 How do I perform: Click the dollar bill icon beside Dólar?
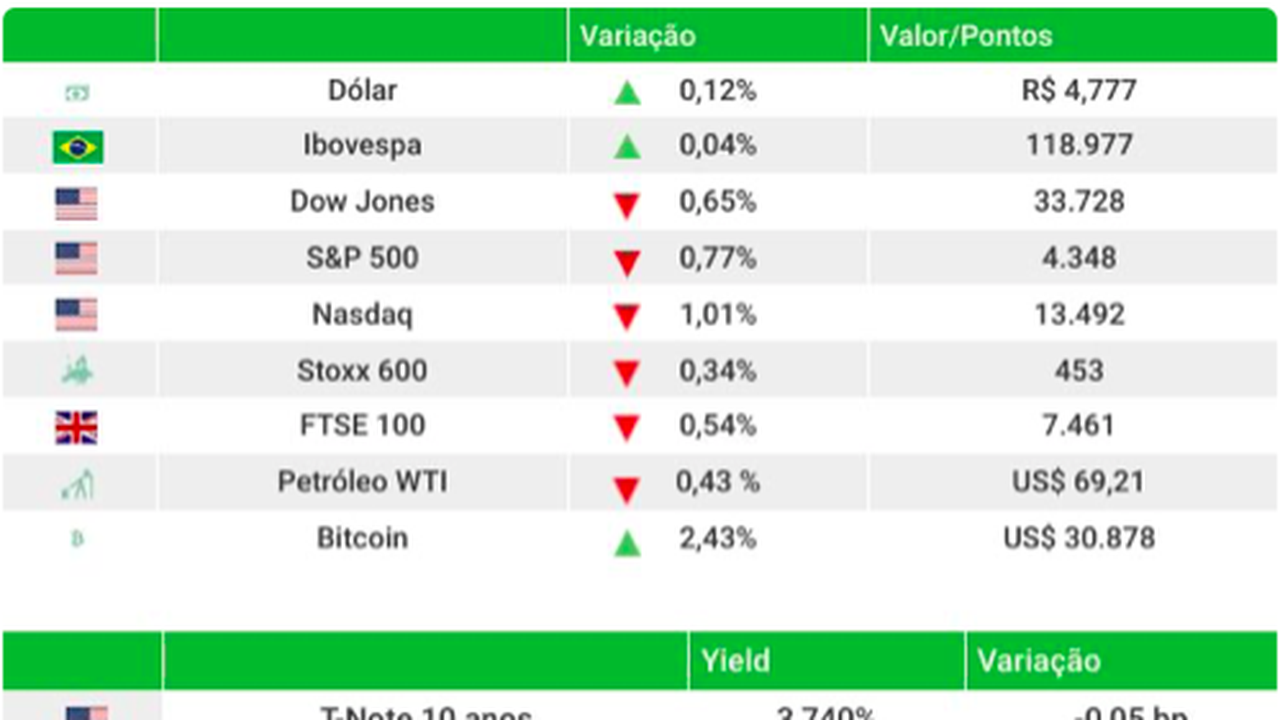77,93
